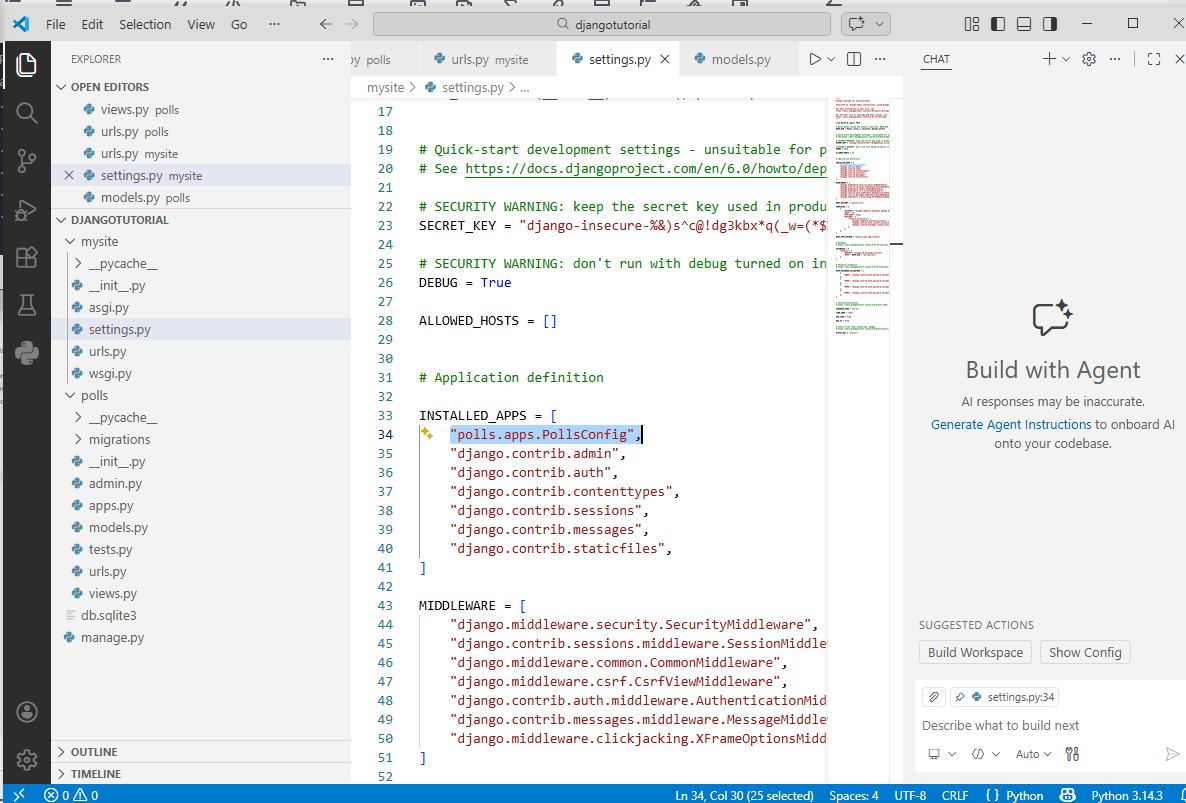The width and height of the screenshot is (1186, 803).
Task: Open the Manage gear menu
Action: pyautogui.click(x=26, y=760)
